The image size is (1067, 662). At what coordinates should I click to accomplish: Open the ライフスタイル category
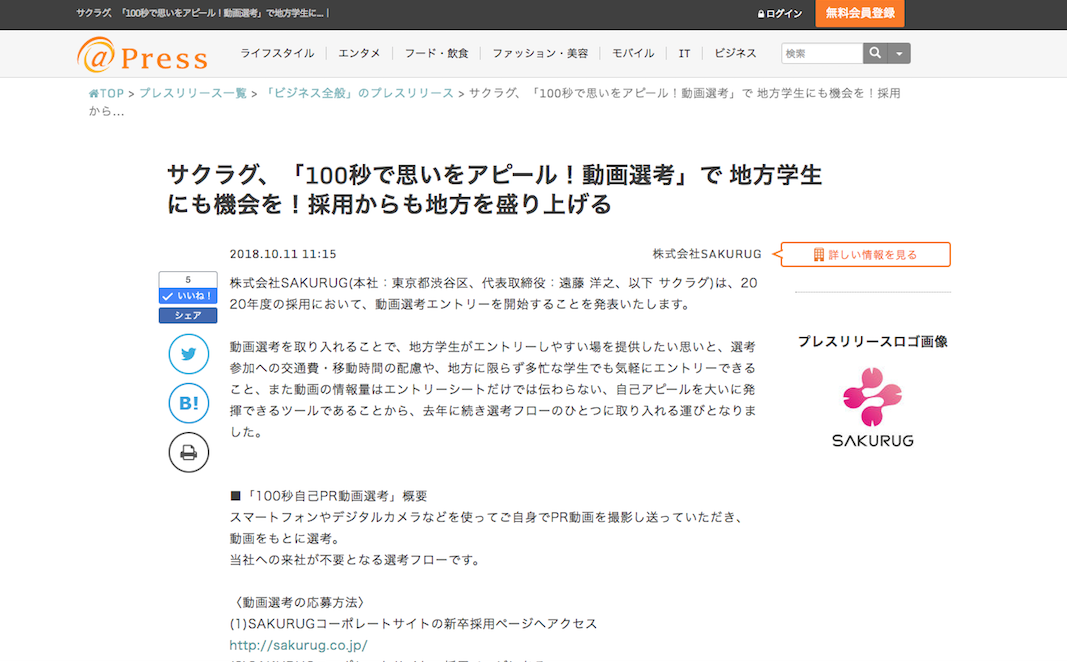pos(277,53)
